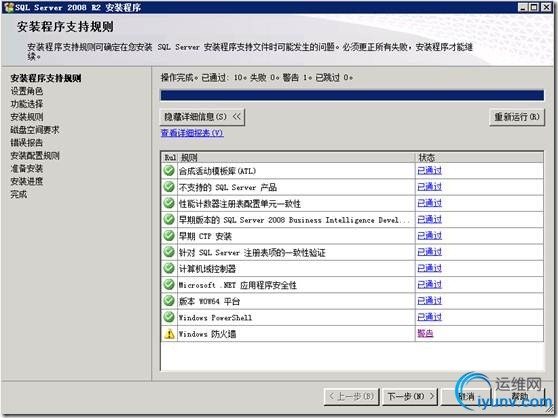558x418 pixels.
Task: Click the green check icon for 性能计数器注册表配置单元一致性
Action: tap(169, 203)
